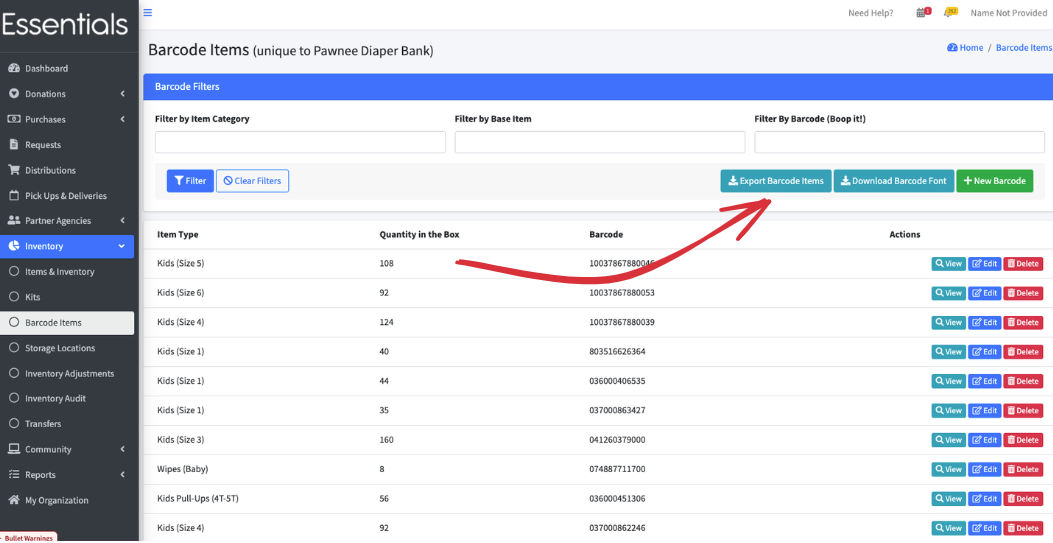Expand the Purchases submenu arrow

[122, 119]
